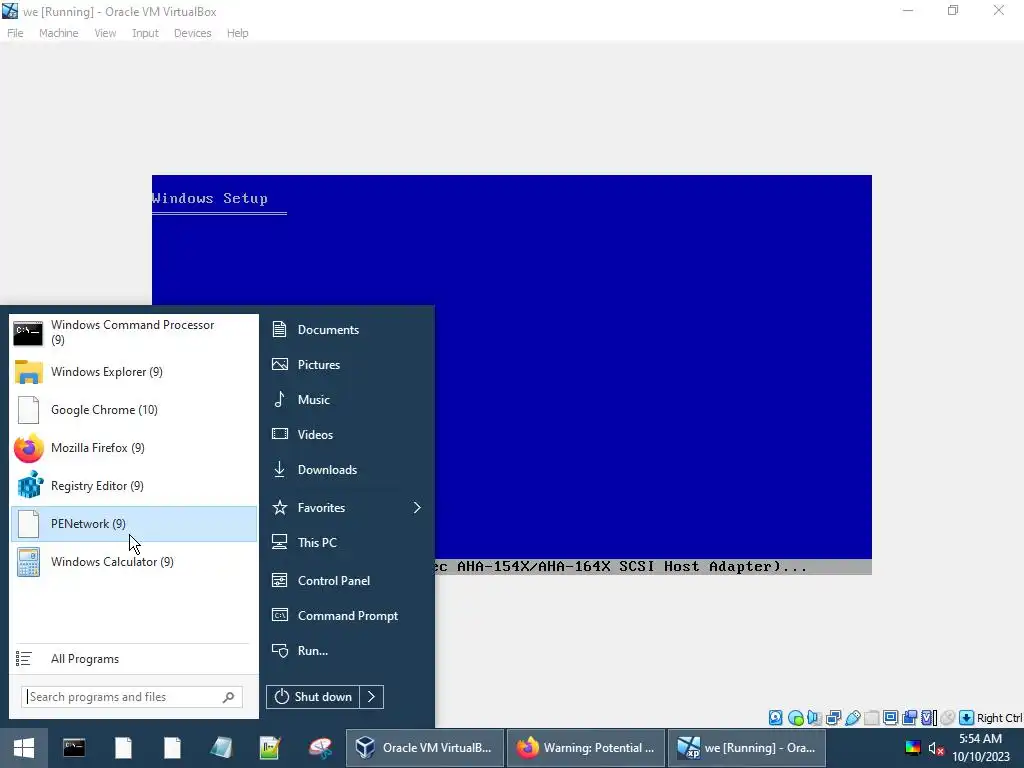Image resolution: width=1024 pixels, height=768 pixels.
Task: Expand the Favorites submenu arrow
Action: point(417,507)
